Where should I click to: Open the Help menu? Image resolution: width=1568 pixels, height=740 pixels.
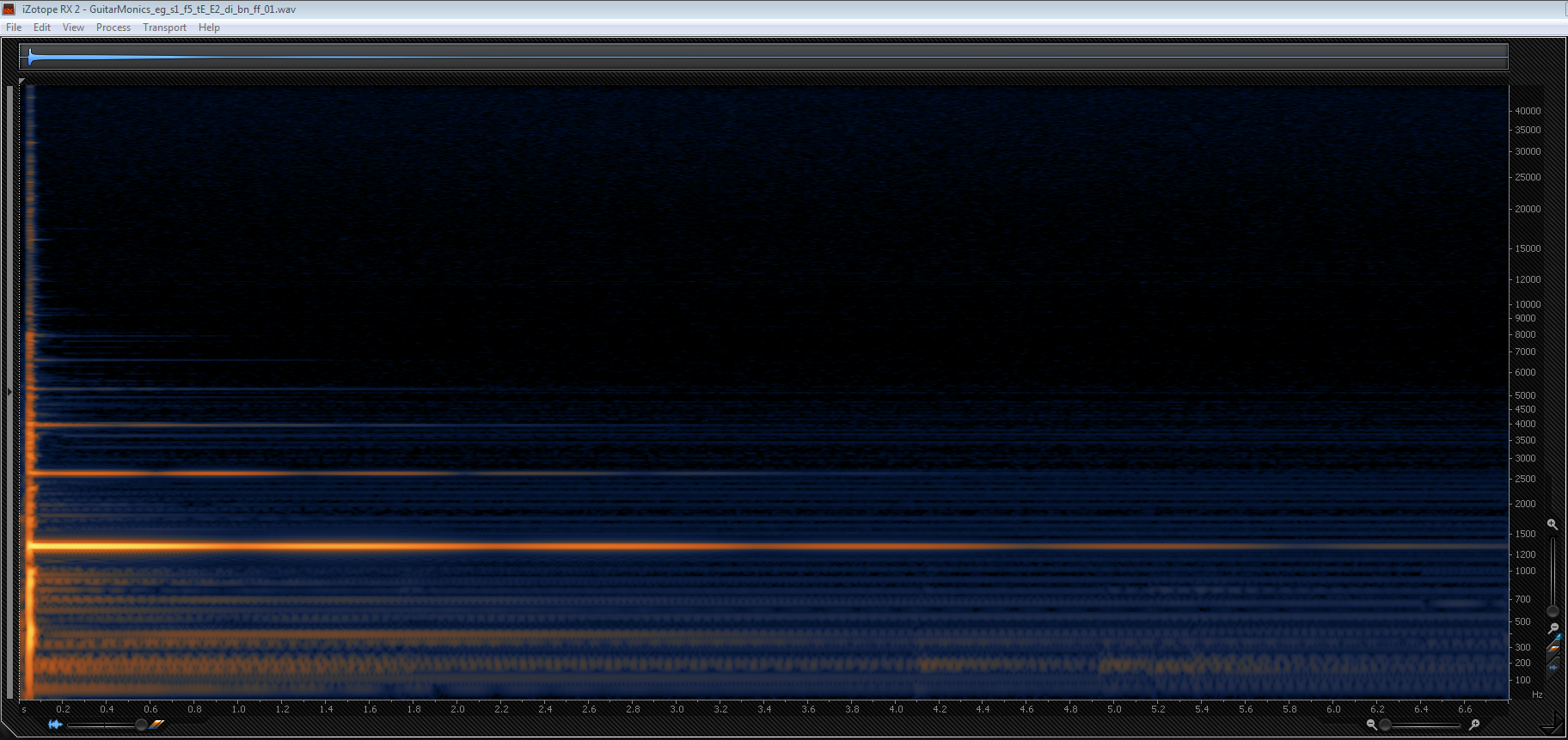(209, 28)
